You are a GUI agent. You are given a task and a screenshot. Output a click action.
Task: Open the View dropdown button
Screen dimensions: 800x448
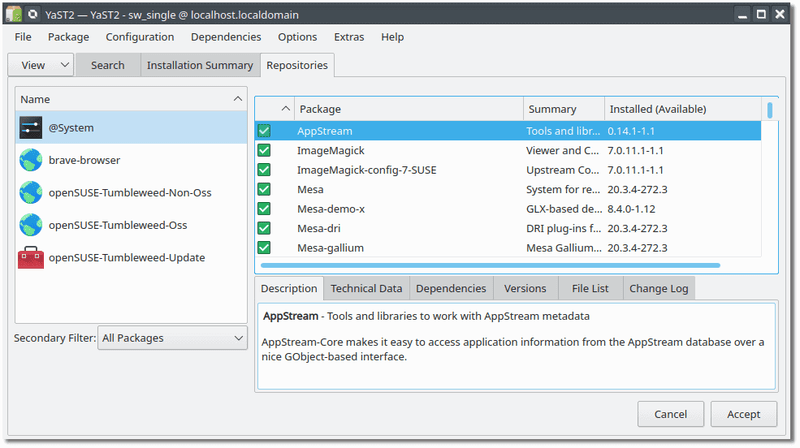(x=41, y=65)
